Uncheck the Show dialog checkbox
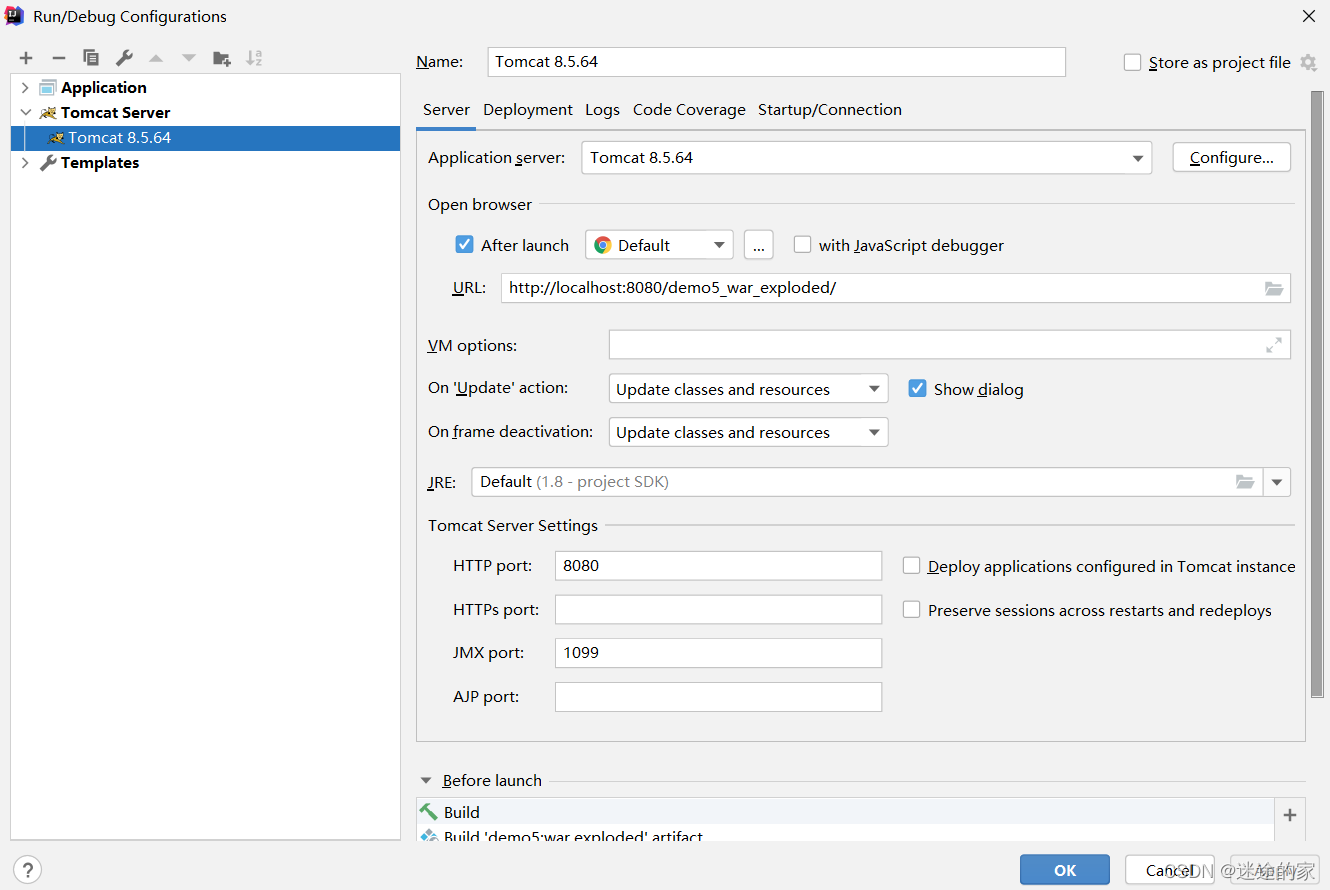The height and width of the screenshot is (890, 1330). click(x=917, y=388)
